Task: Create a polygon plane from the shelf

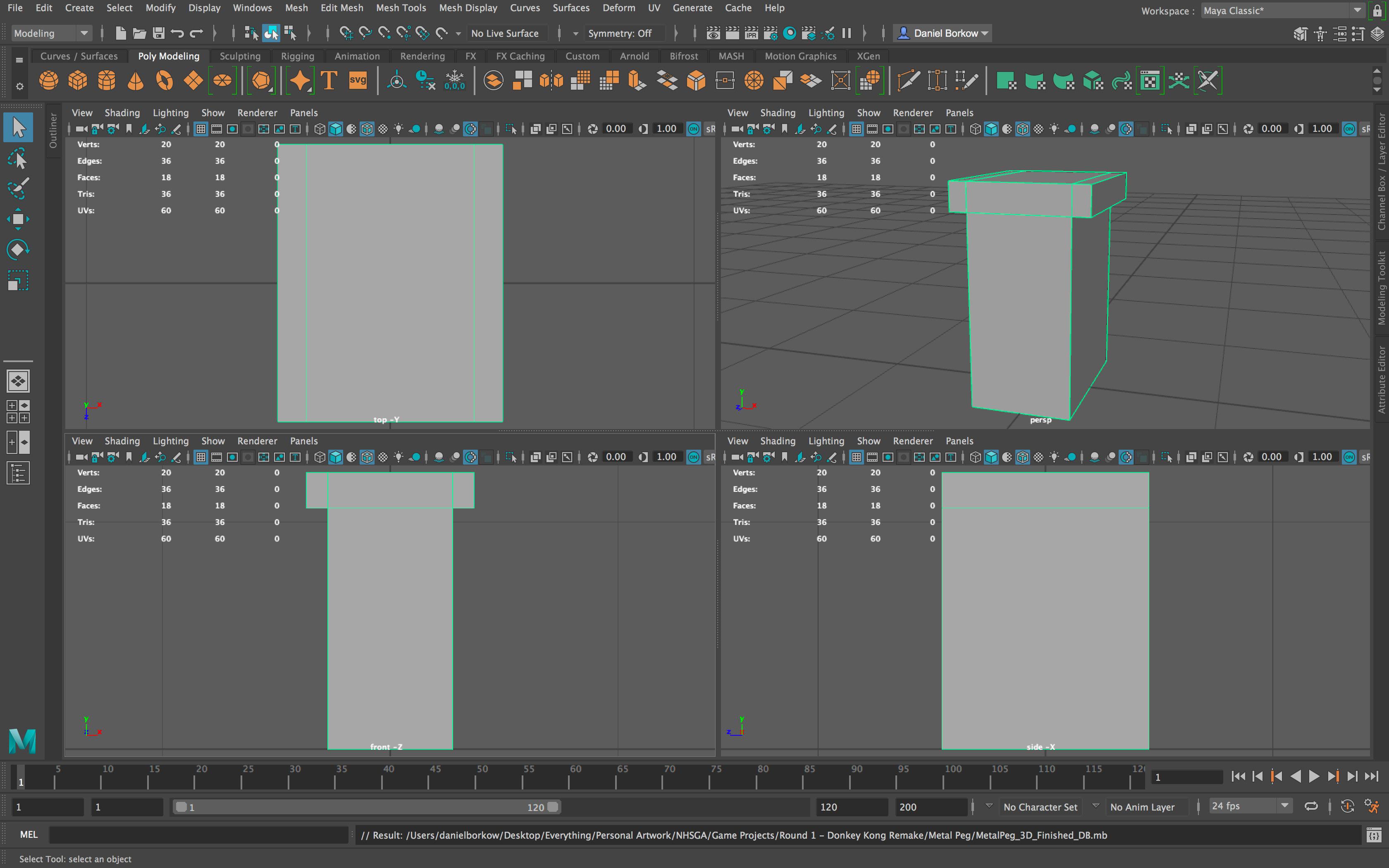Action: click(x=193, y=80)
